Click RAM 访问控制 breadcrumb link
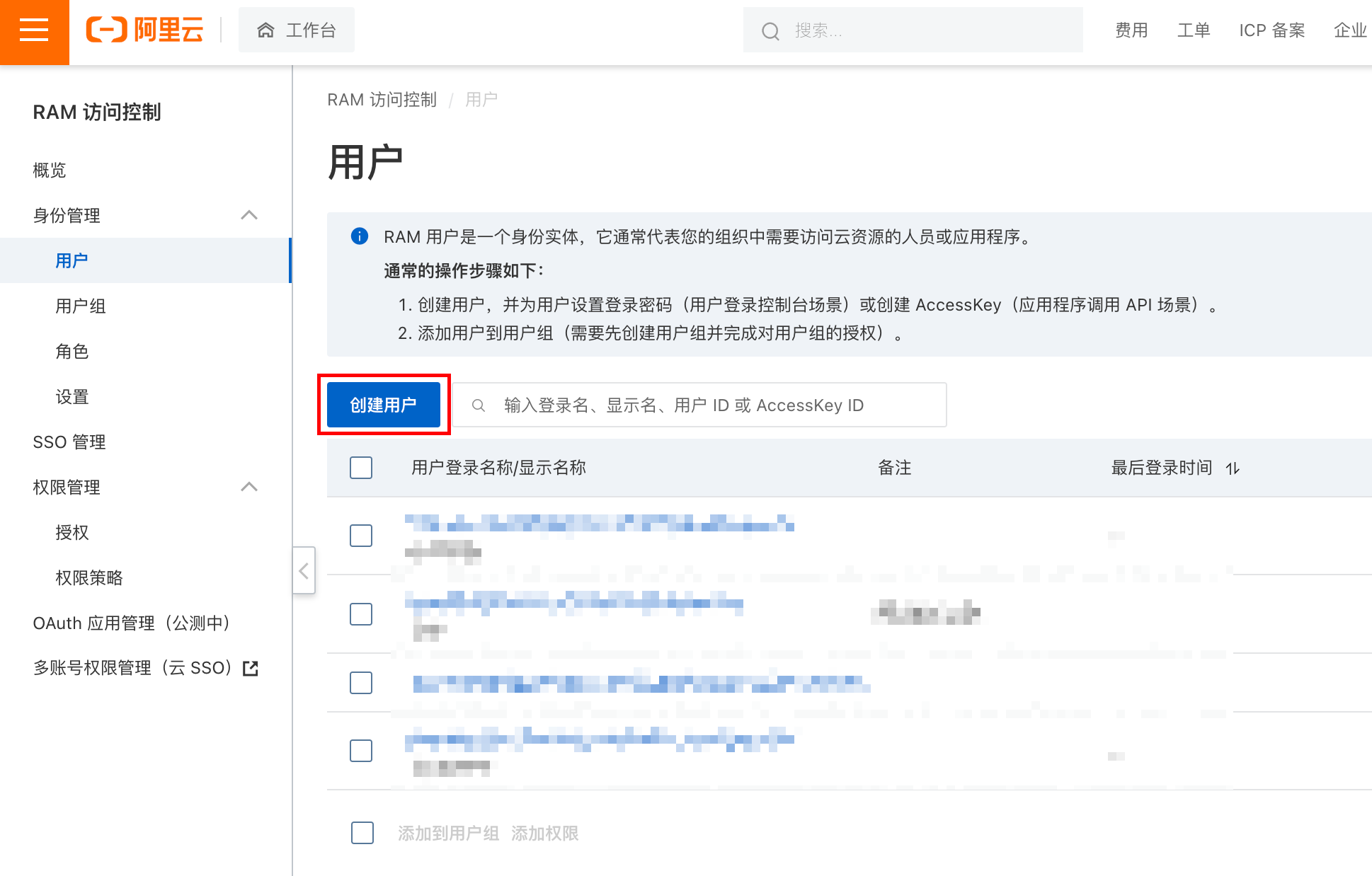The height and width of the screenshot is (876, 1372). point(382,100)
